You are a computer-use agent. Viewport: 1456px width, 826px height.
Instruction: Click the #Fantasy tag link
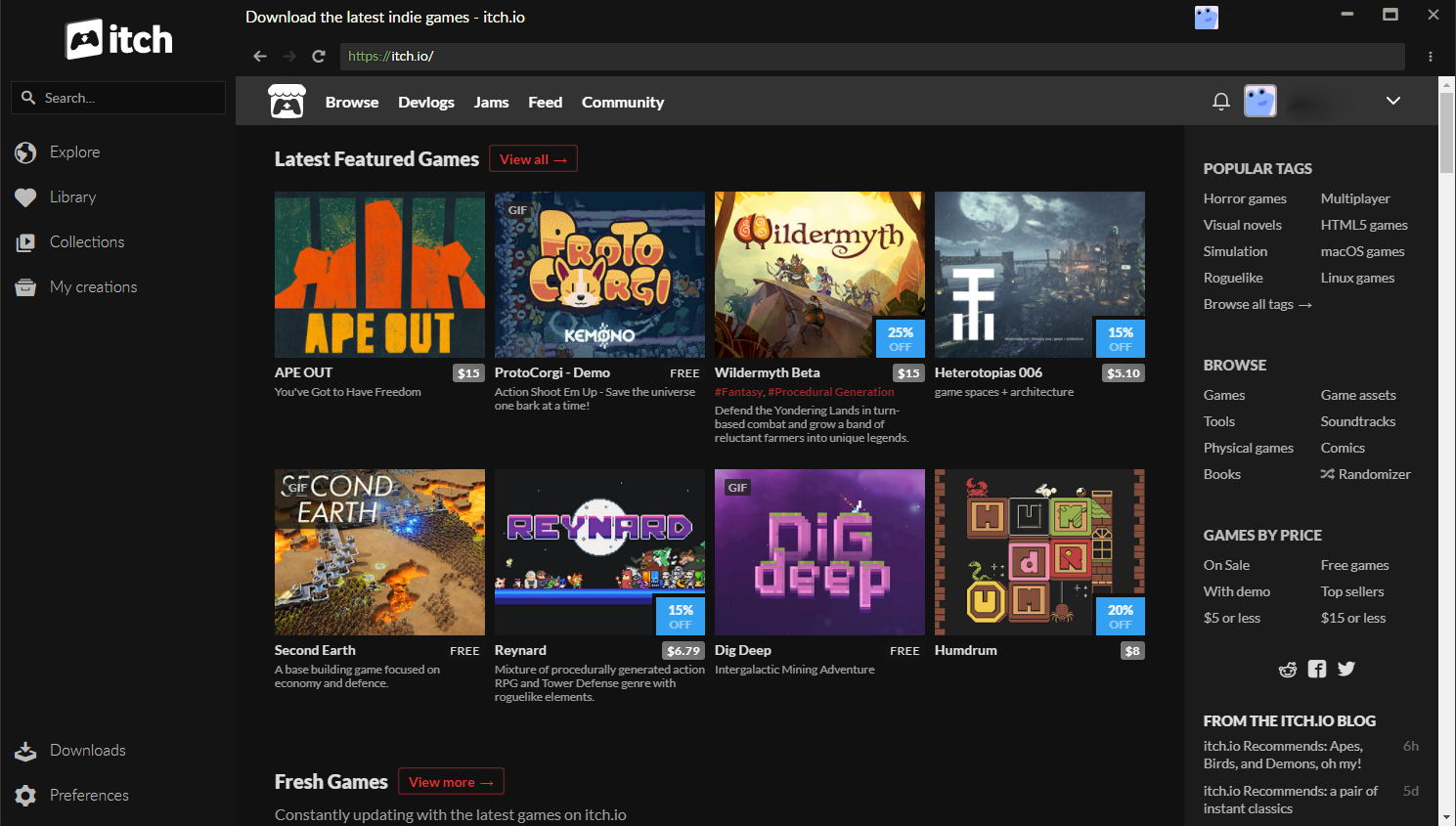[739, 392]
